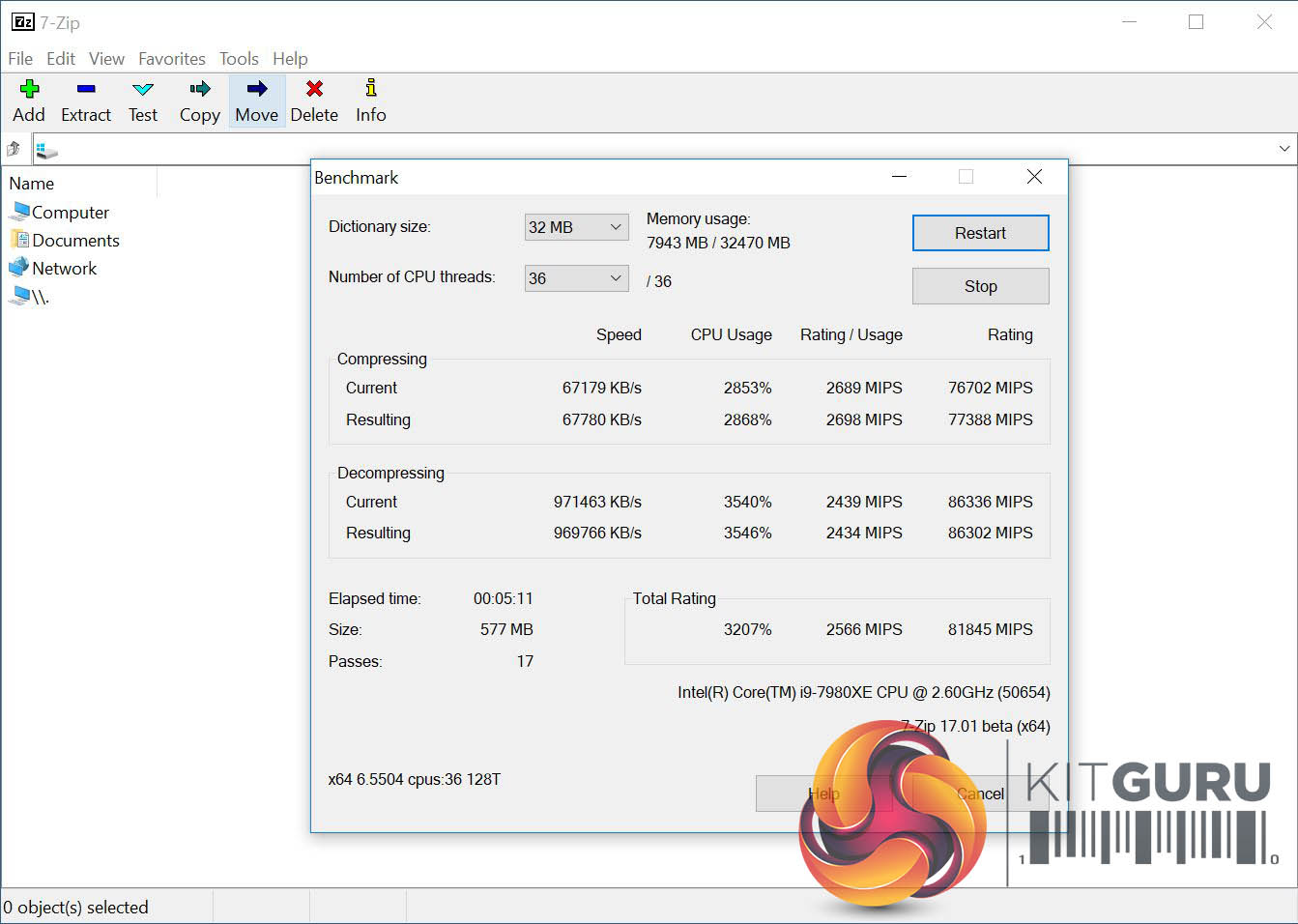The width and height of the screenshot is (1298, 924).
Task: Select the Network entry in the list
Action: pyautogui.click(x=64, y=269)
